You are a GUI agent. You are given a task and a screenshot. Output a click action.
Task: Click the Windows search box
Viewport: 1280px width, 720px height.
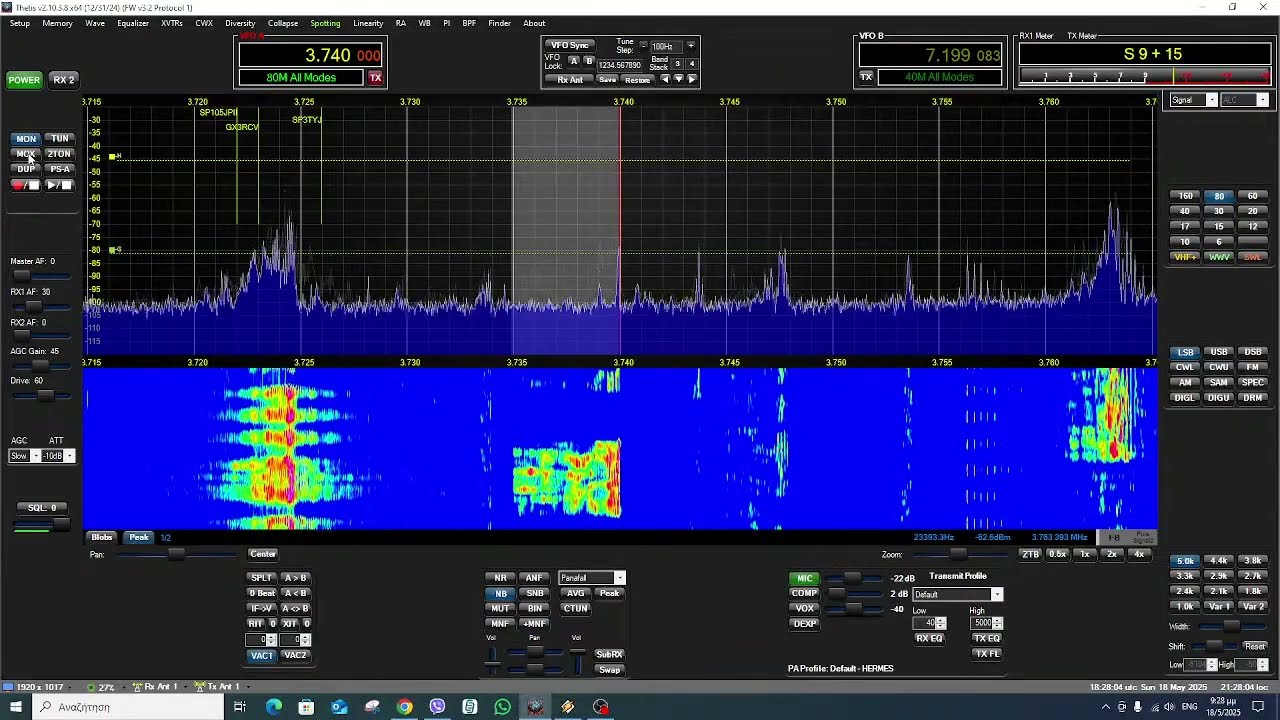[128, 707]
